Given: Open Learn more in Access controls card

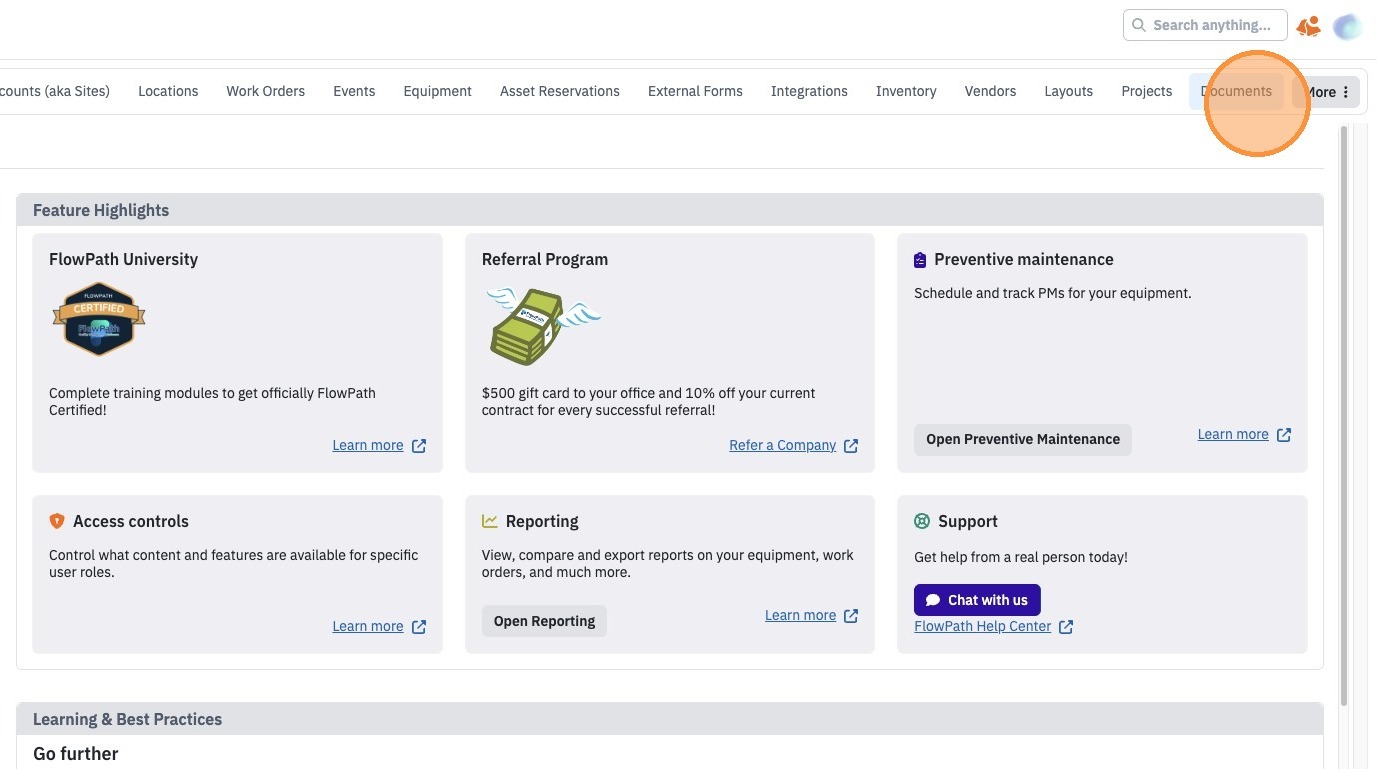Looking at the screenshot, I should coord(368,627).
